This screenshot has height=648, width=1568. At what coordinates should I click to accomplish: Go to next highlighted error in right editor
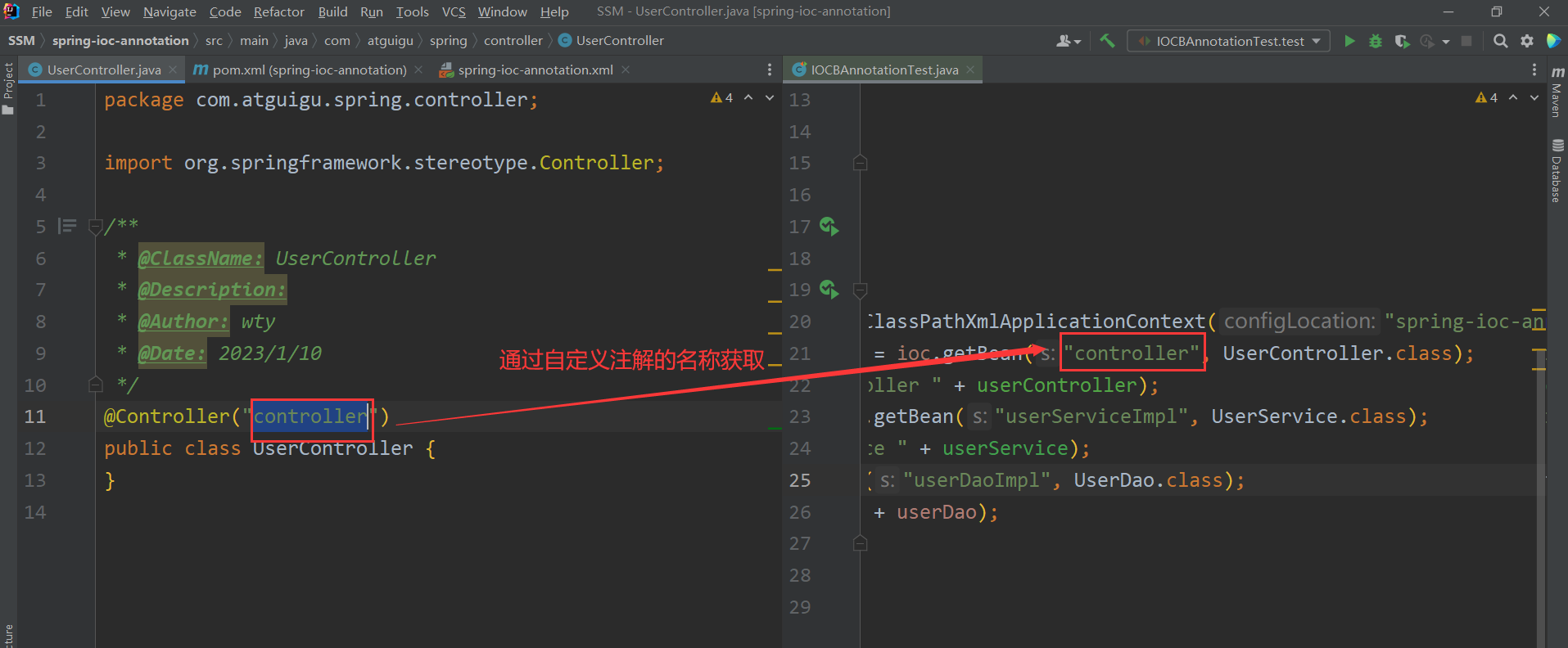pos(1534,97)
